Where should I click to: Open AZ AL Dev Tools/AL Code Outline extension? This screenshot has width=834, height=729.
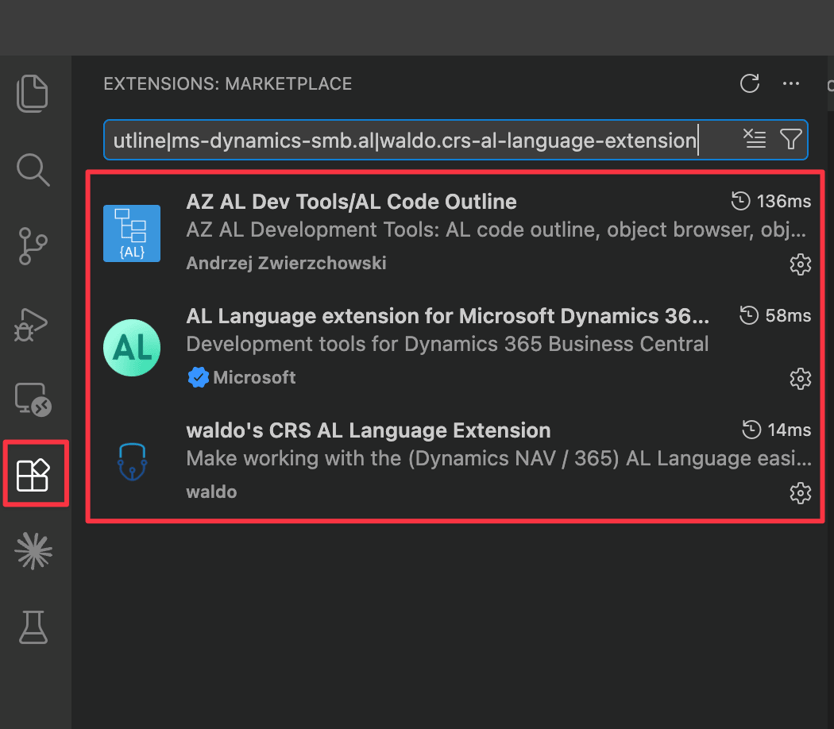(351, 202)
